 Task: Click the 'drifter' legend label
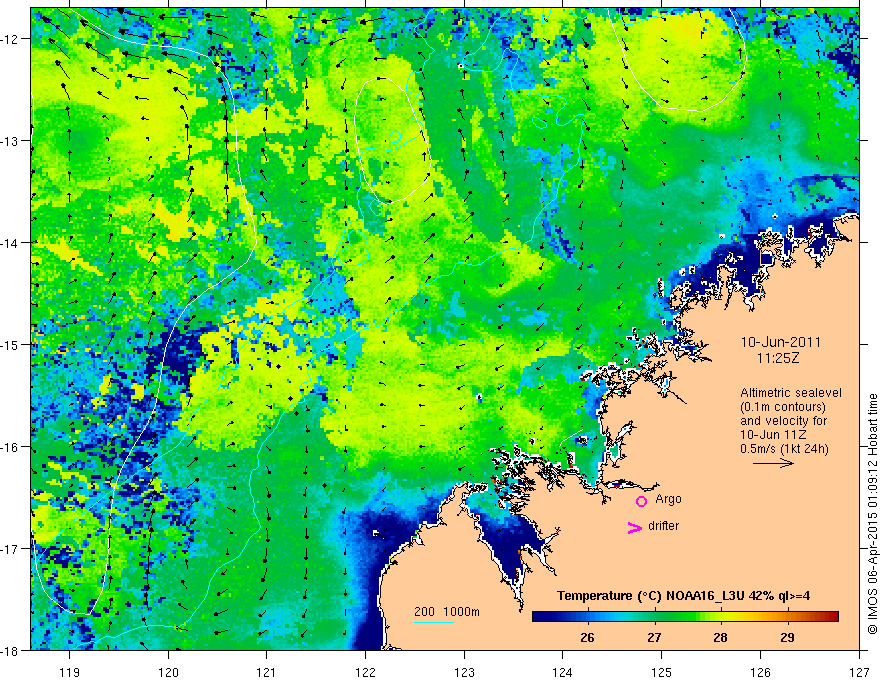663,526
